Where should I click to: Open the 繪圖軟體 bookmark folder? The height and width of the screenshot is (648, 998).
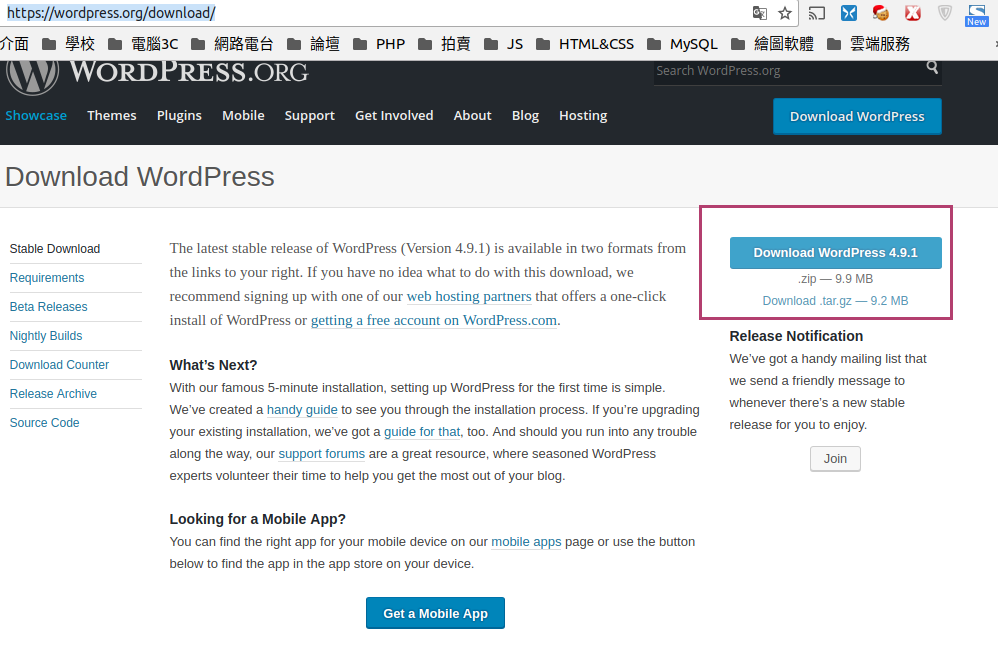772,44
